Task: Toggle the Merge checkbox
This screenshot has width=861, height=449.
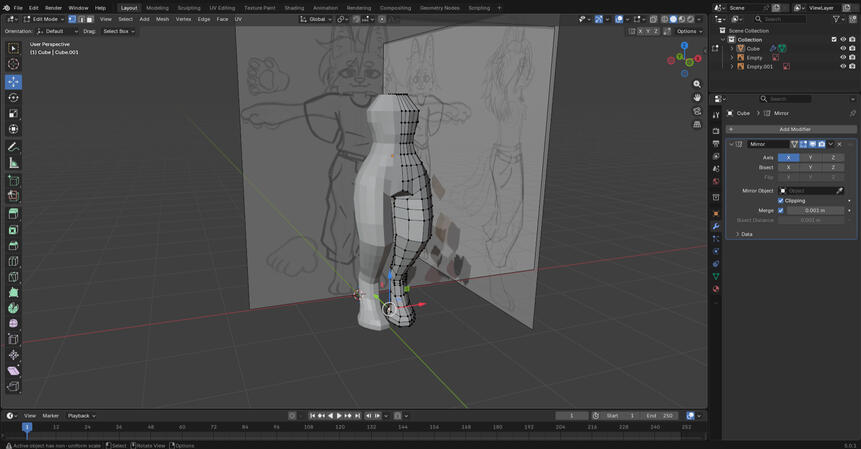Action: (781, 210)
